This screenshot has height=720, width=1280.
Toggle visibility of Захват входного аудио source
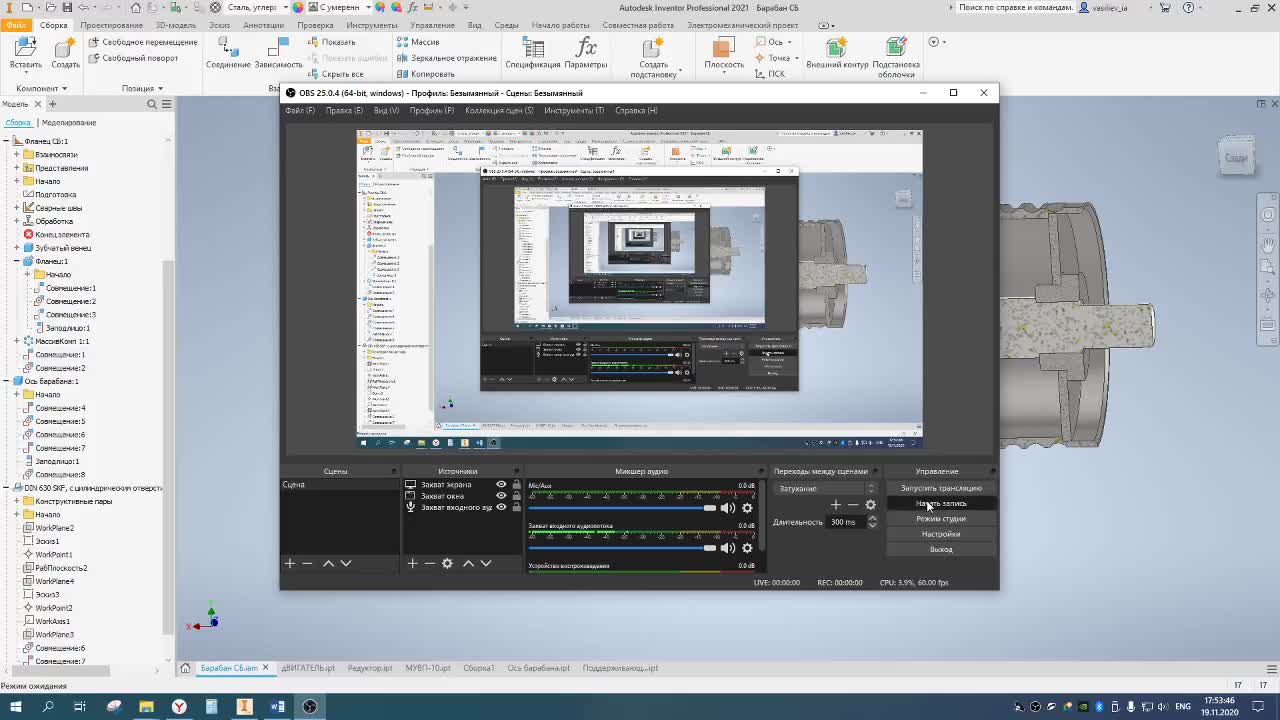click(501, 507)
